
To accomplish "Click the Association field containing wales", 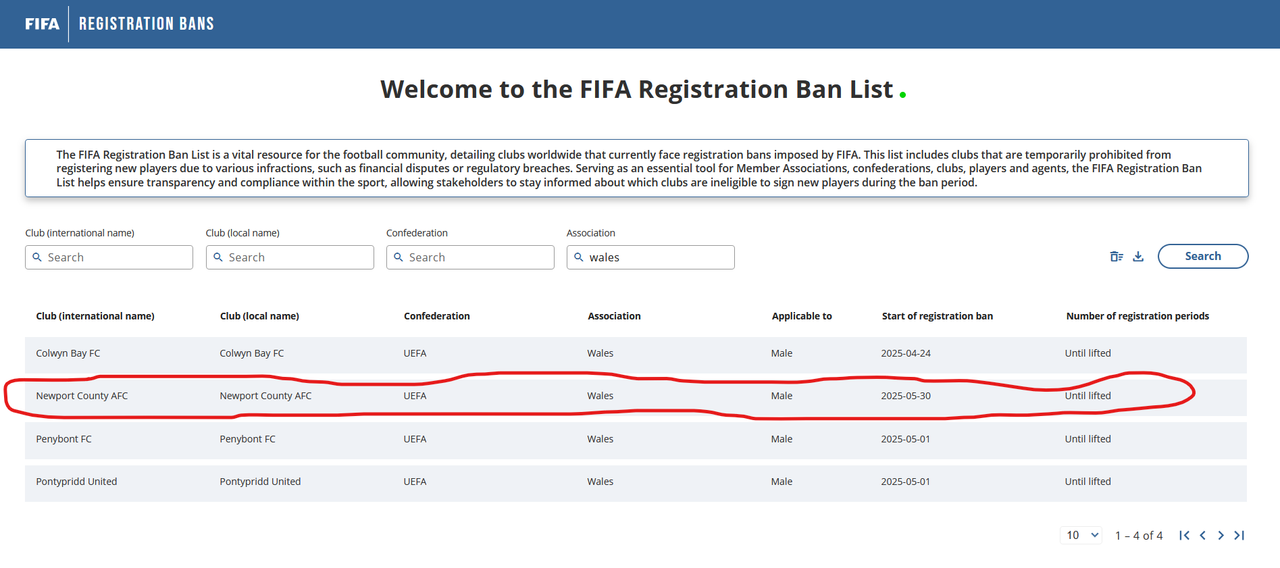I will 651,257.
